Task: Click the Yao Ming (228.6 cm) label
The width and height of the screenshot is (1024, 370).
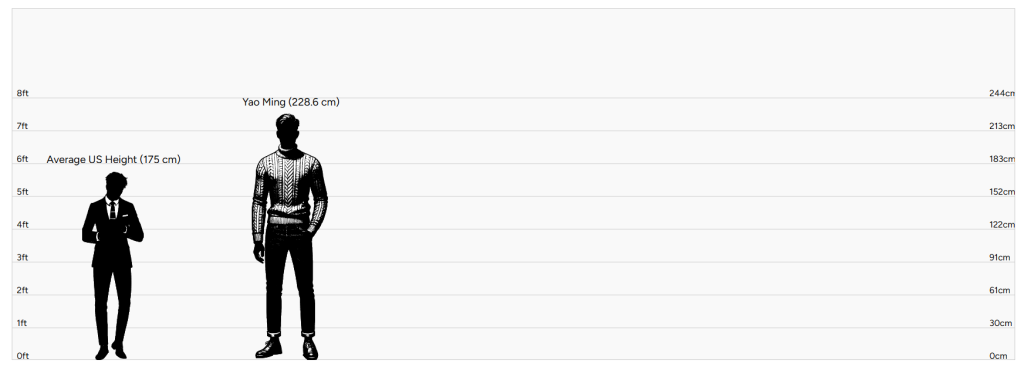Action: pyautogui.click(x=291, y=102)
